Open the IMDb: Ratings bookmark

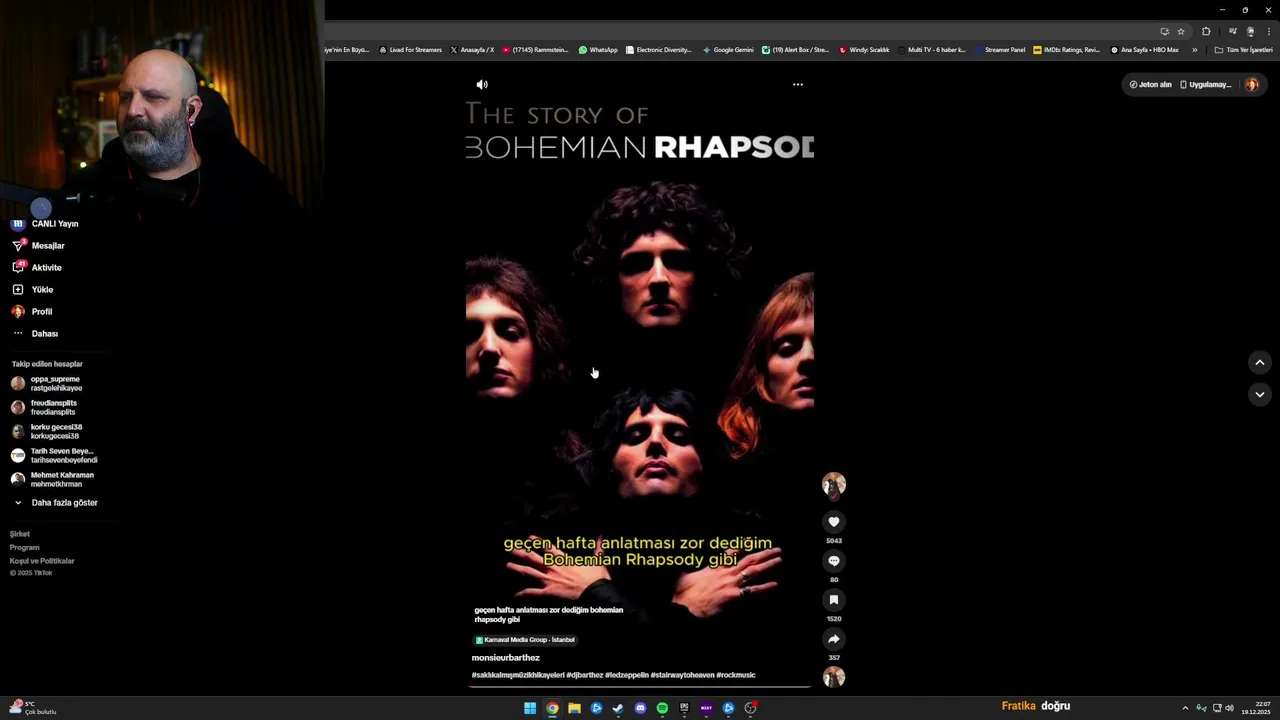coord(1067,50)
